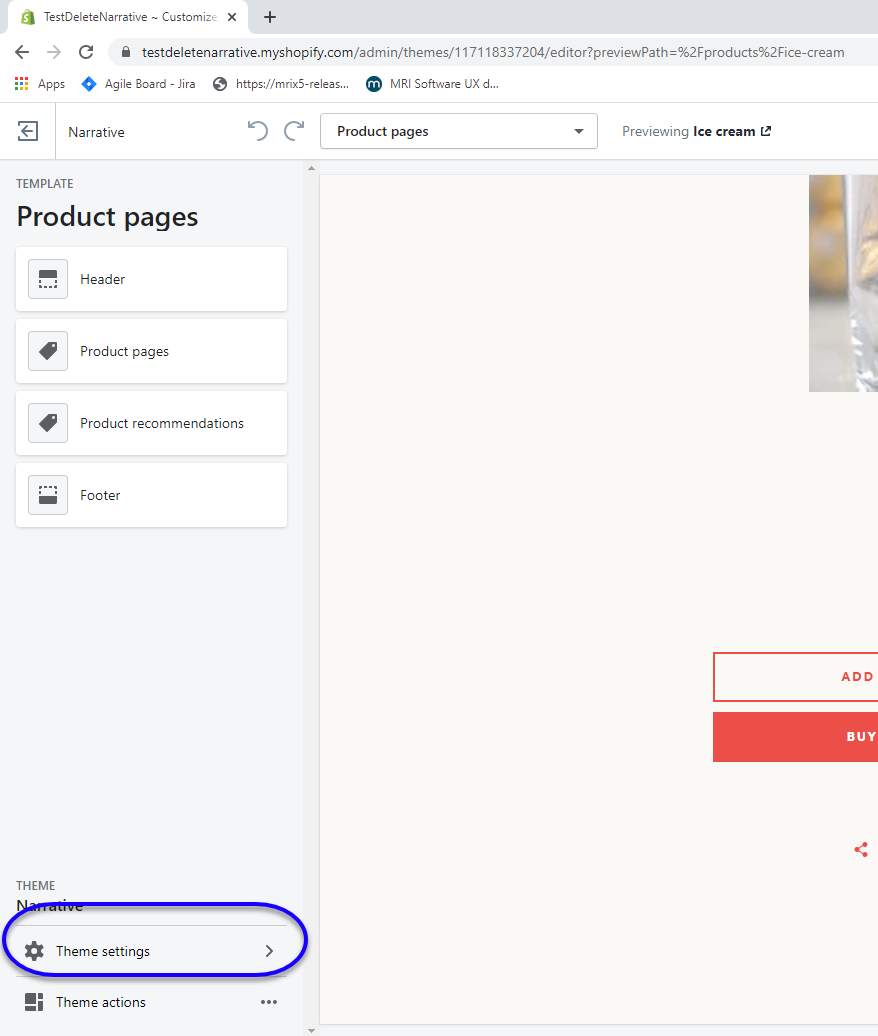
Task: Open the https://mrix5-releas bookmark
Action: click(x=281, y=84)
